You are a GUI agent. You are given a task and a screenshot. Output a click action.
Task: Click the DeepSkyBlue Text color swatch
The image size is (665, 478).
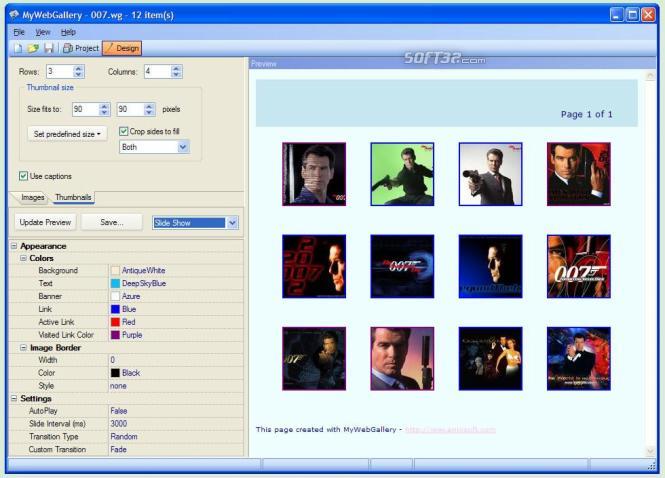click(x=115, y=283)
